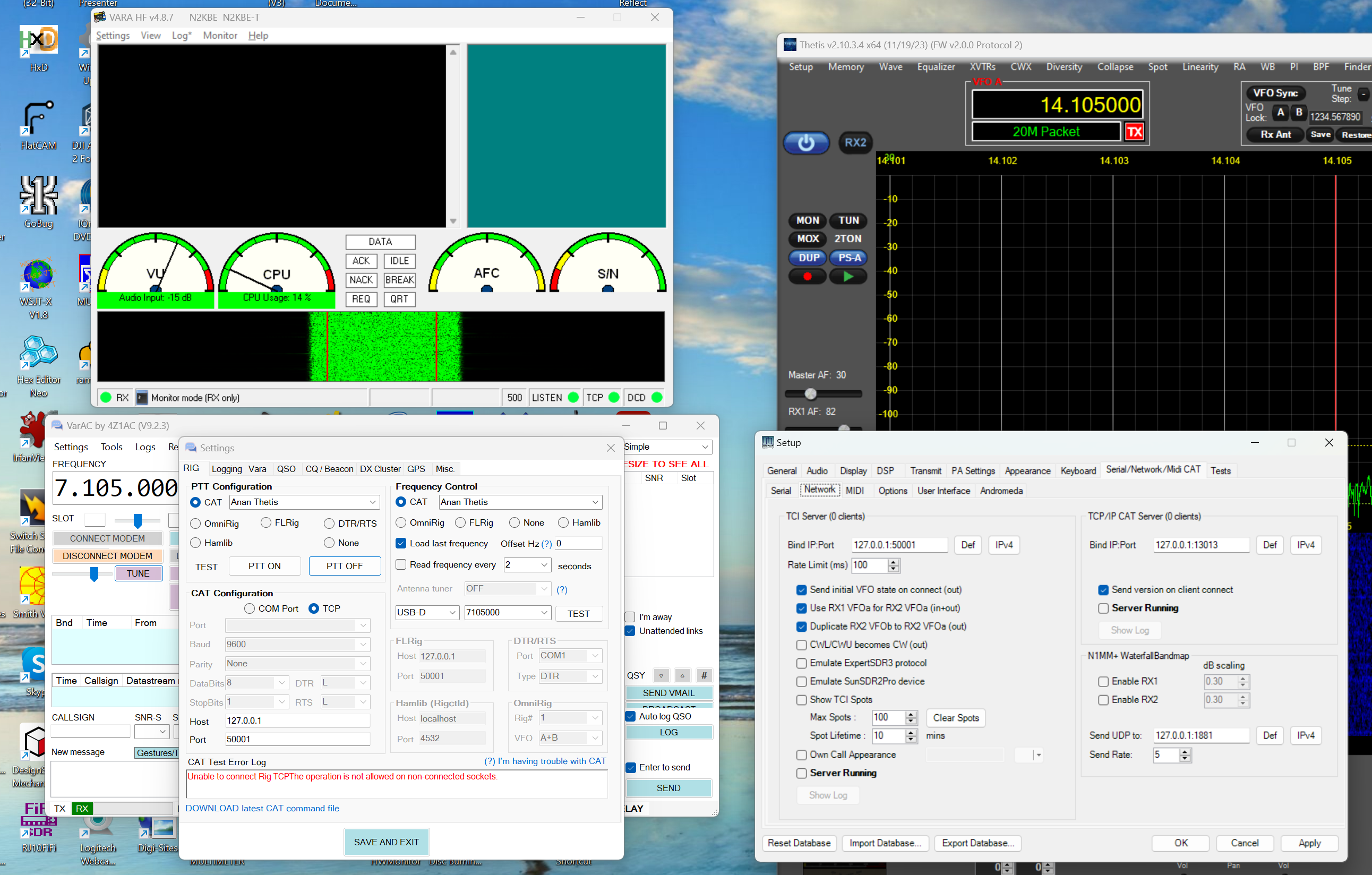Click the QSY up arrow button in VarAC

click(682, 675)
